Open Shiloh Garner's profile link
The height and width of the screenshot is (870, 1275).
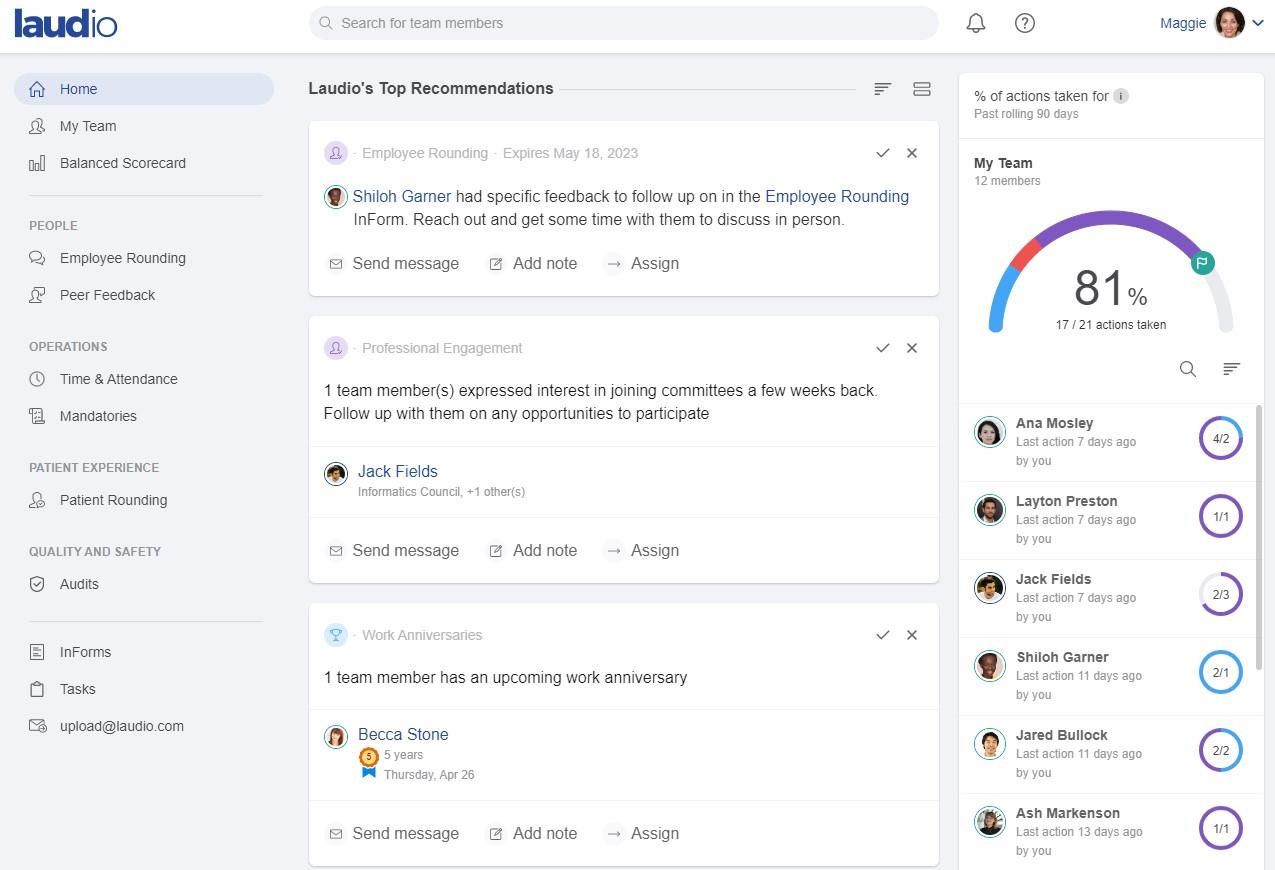pos(401,196)
